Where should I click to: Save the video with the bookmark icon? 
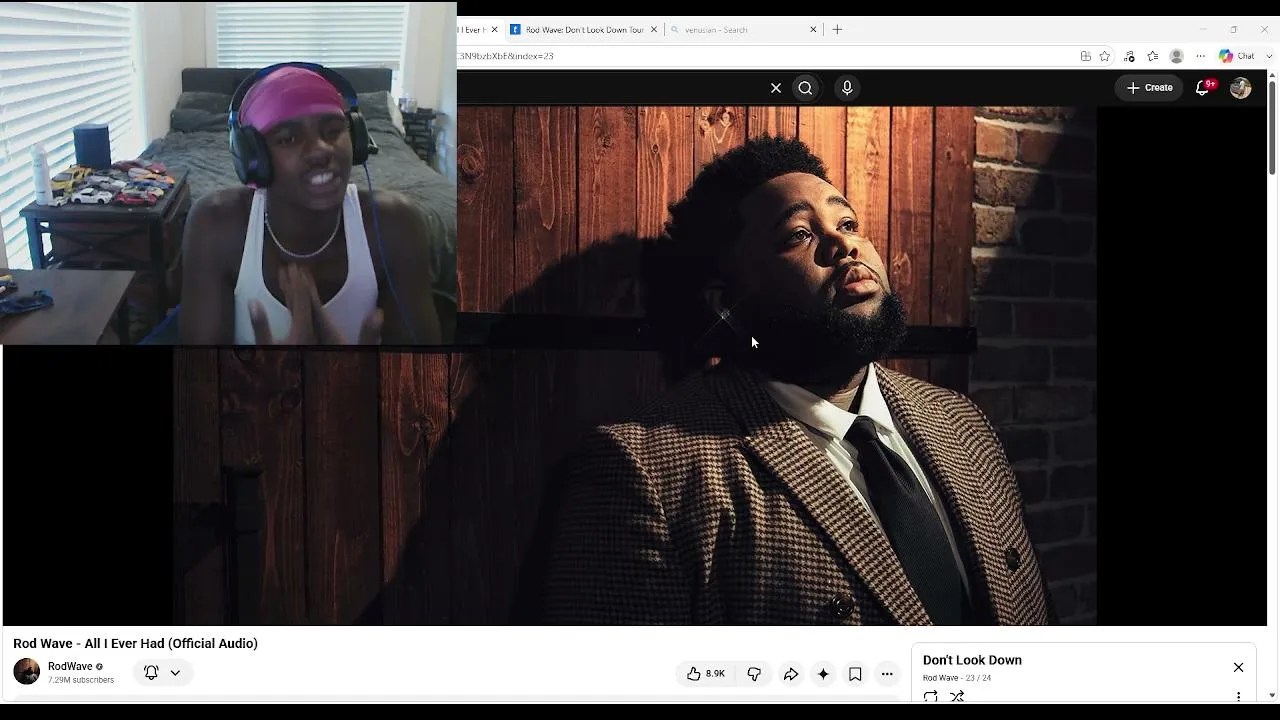(x=855, y=674)
